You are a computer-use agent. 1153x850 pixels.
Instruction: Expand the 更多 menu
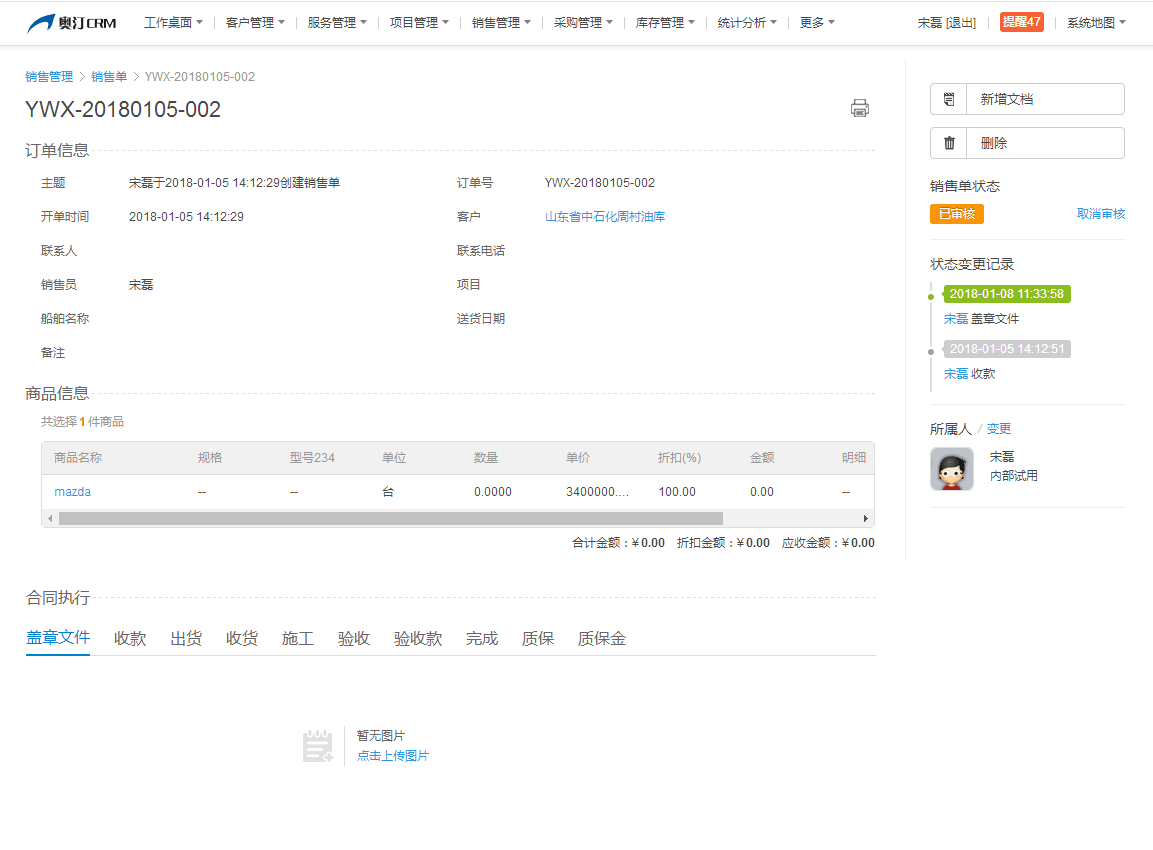point(817,22)
